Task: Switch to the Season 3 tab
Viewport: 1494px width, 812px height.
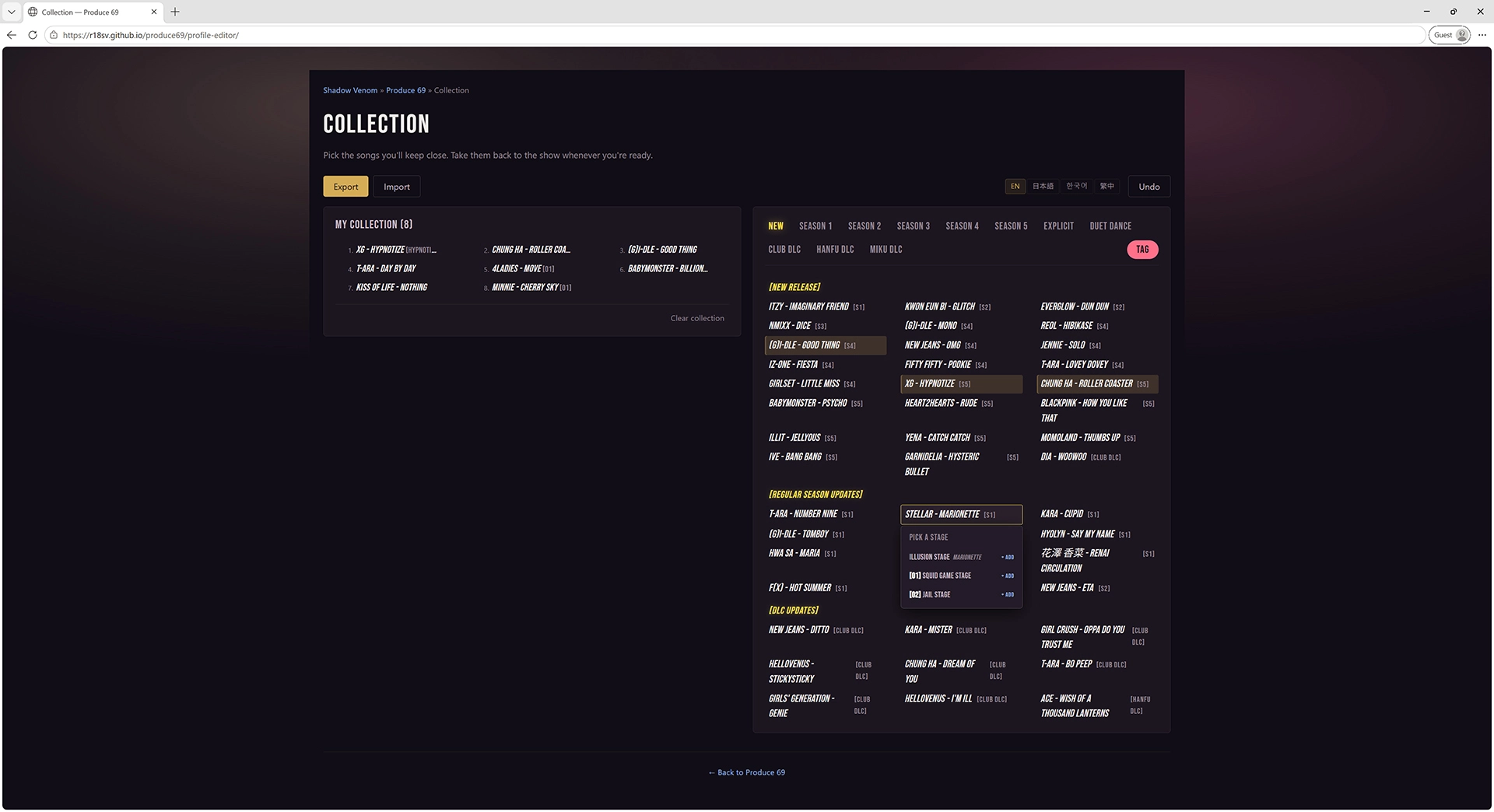Action: click(914, 226)
